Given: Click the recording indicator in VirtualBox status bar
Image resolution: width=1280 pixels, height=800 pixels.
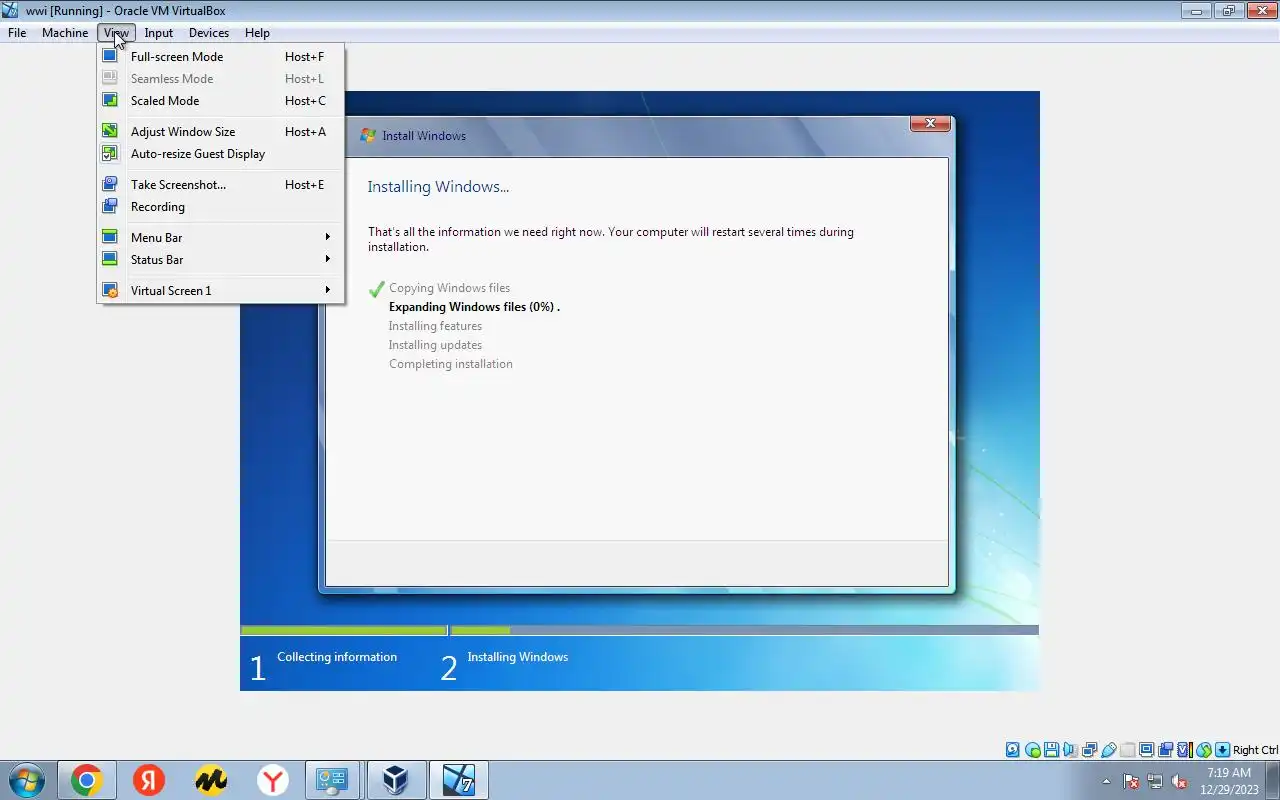Looking at the screenshot, I should point(1165,750).
